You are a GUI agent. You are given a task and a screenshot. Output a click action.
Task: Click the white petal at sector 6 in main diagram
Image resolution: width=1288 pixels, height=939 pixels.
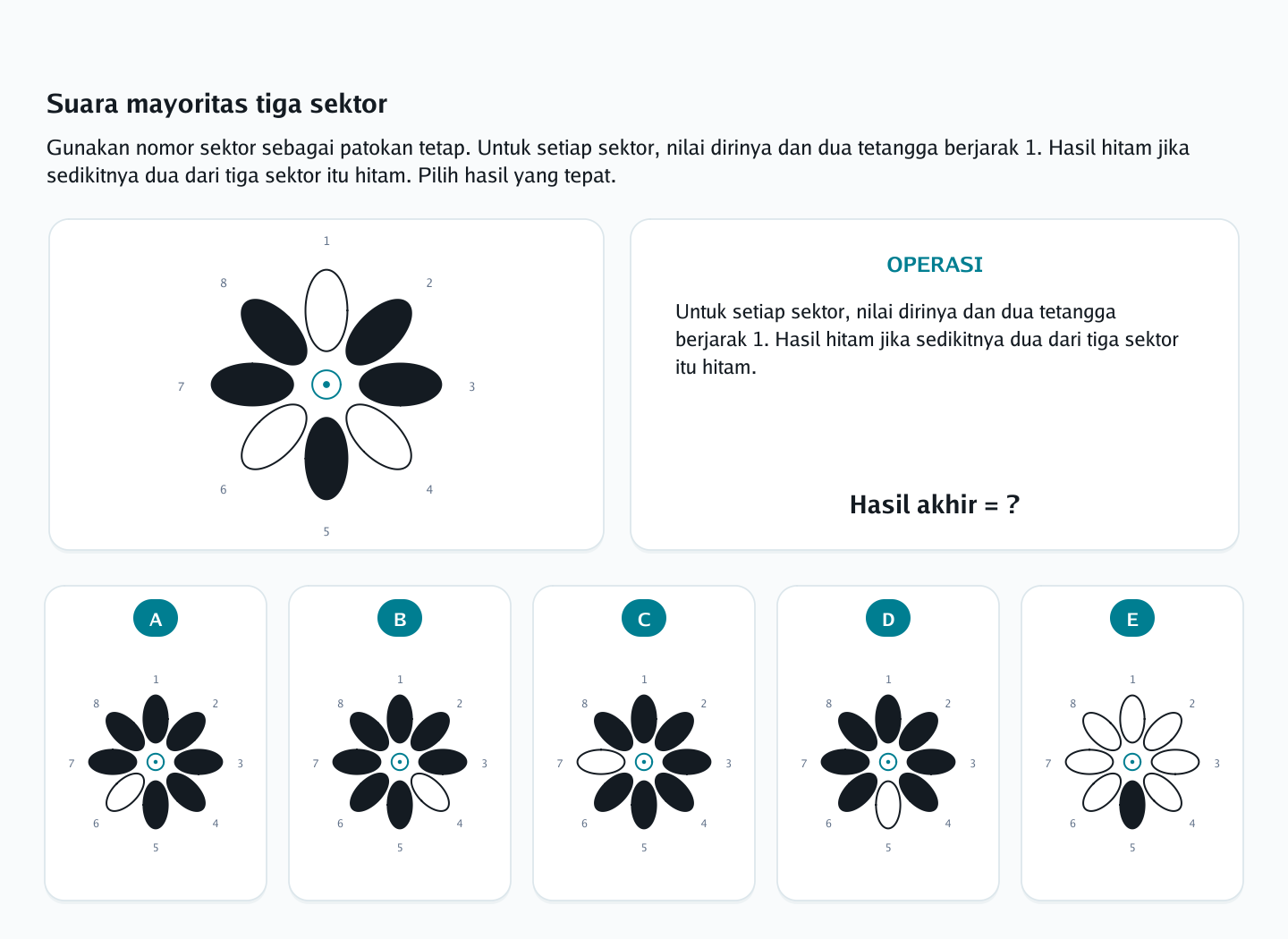(274, 437)
